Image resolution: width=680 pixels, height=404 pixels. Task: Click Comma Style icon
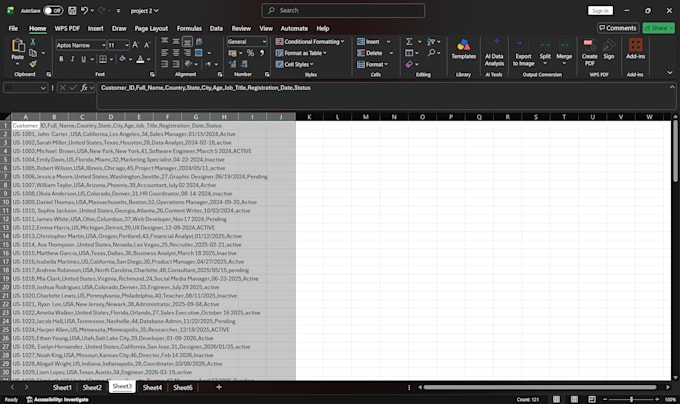(x=262, y=53)
